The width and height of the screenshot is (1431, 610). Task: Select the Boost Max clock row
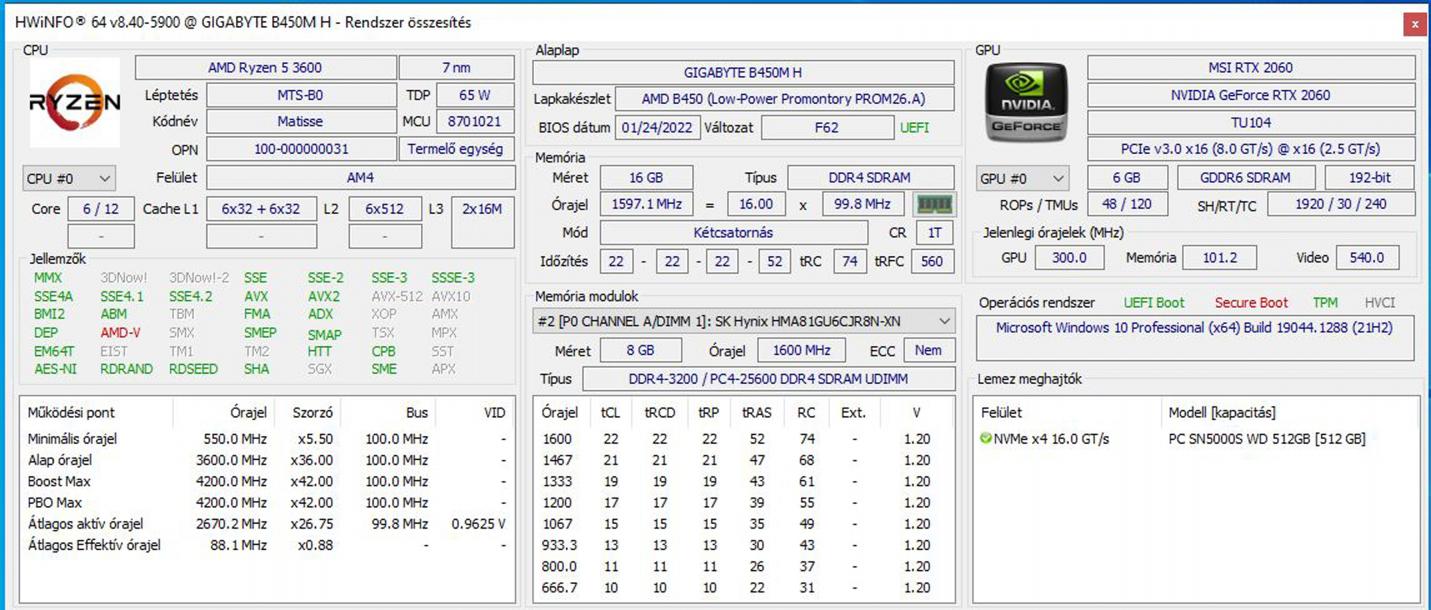tap(266, 481)
